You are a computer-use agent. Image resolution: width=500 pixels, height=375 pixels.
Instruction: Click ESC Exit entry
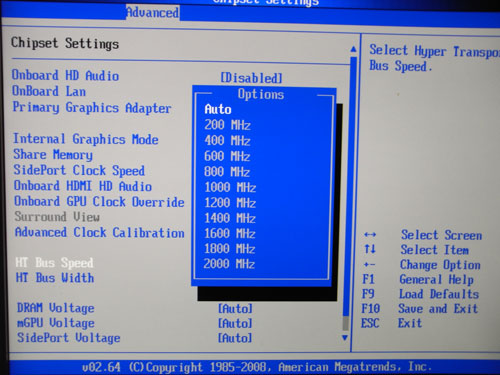392,323
